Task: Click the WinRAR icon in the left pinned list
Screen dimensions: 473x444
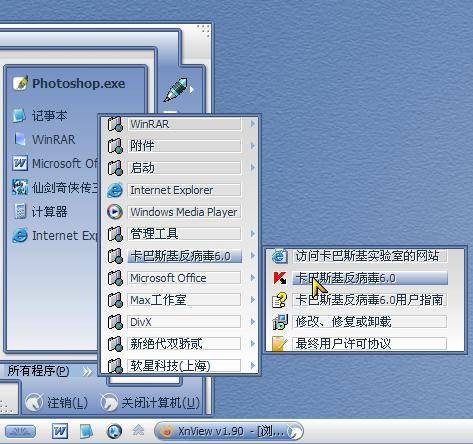Action: click(x=20, y=139)
